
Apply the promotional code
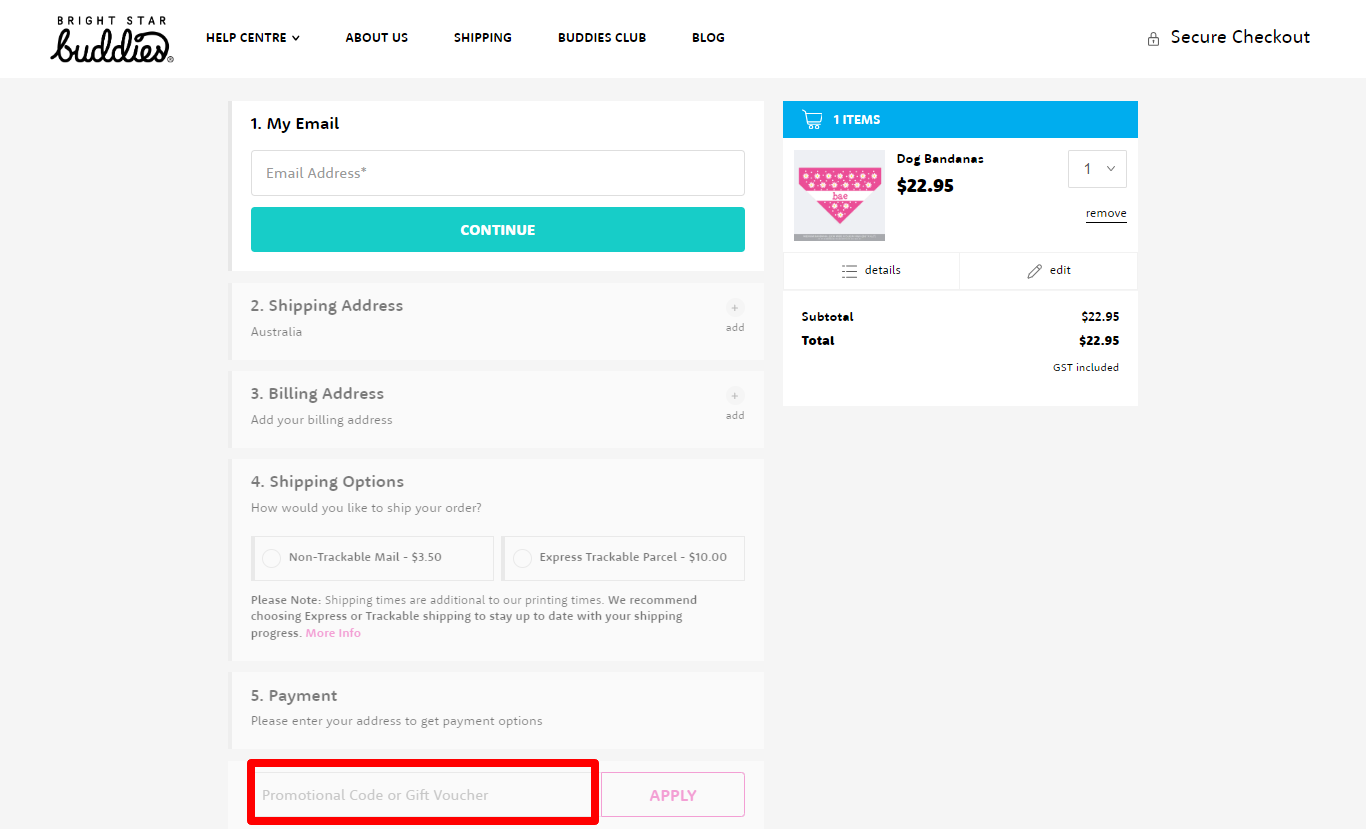coord(672,794)
